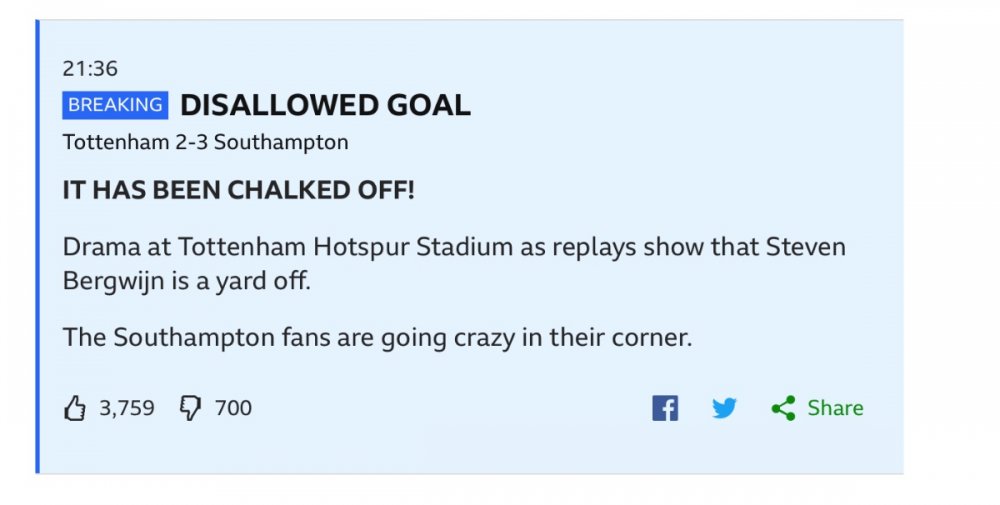The width and height of the screenshot is (1000, 505).
Task: Click the green Share text label
Action: (835, 408)
